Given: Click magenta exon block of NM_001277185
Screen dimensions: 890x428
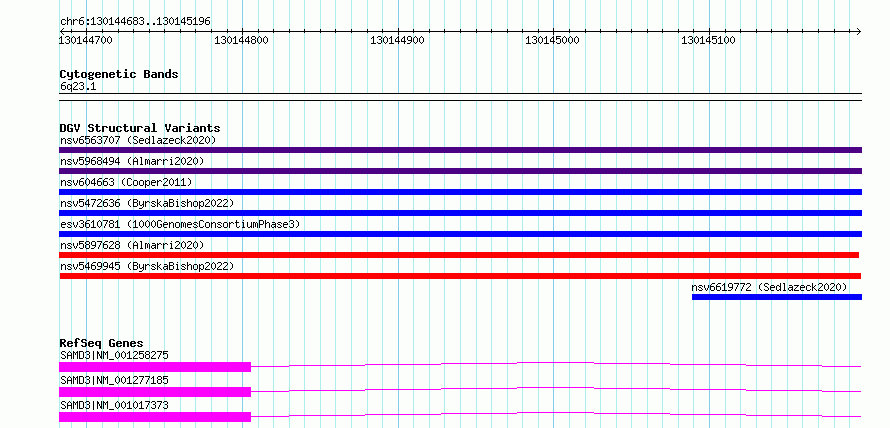Looking at the screenshot, I should (155, 392).
